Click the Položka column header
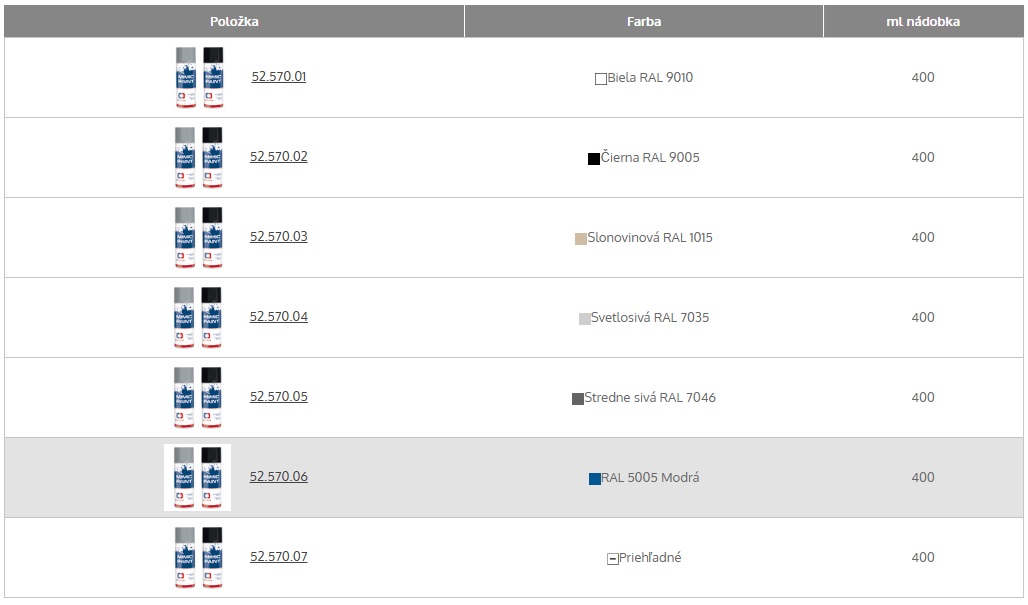The image size is (1028, 605). coord(234,21)
